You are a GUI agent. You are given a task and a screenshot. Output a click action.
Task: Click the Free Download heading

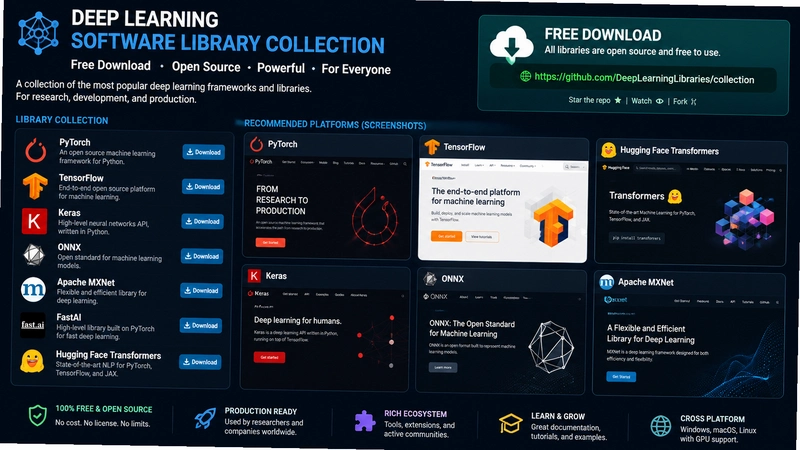coord(603,35)
